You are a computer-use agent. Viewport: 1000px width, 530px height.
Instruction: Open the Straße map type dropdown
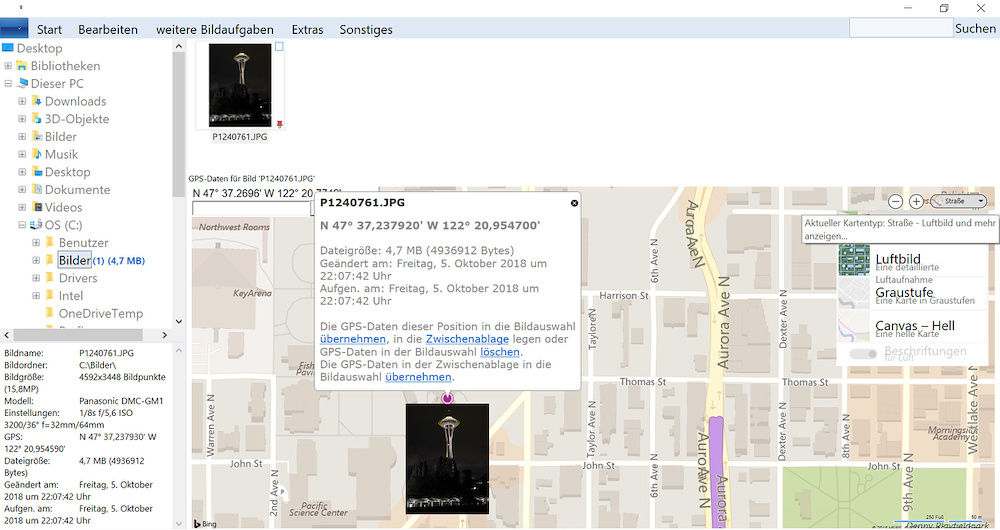pos(958,201)
